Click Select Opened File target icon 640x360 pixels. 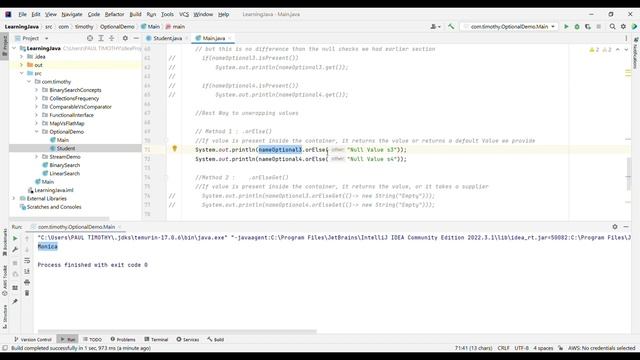tap(90, 38)
